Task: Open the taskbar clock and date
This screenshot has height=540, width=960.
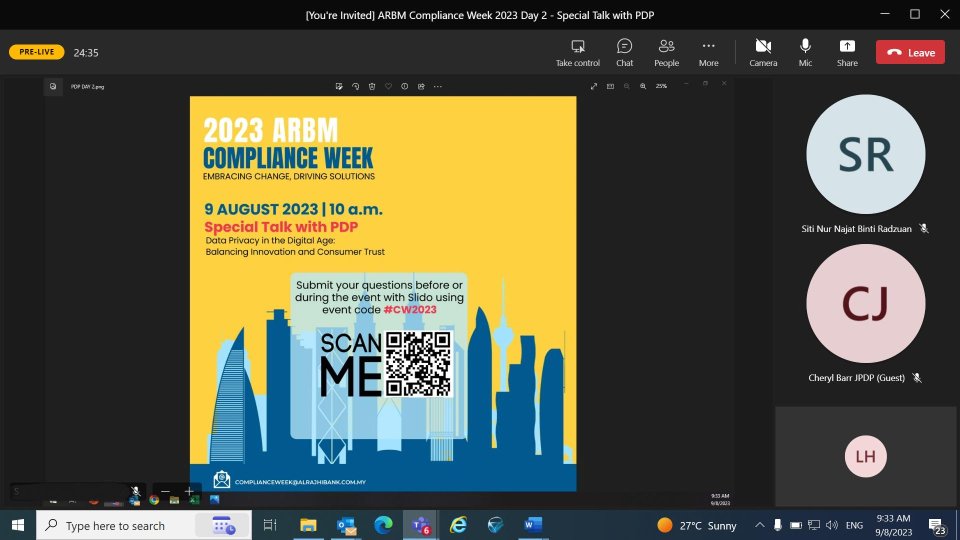Action: [x=893, y=525]
